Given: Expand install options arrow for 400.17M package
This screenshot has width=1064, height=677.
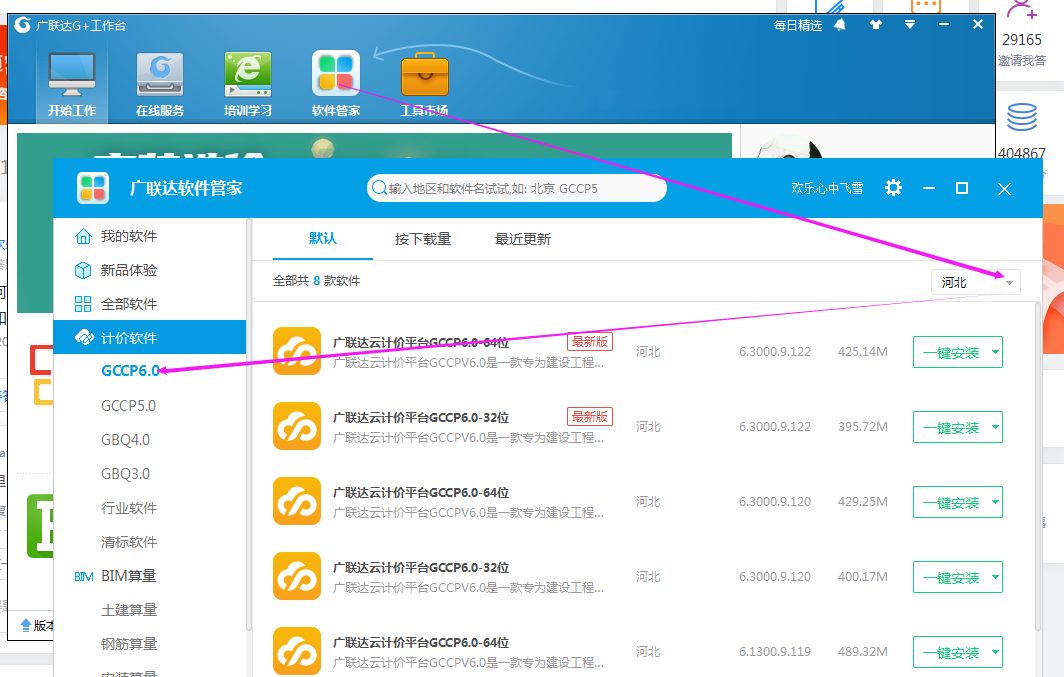Looking at the screenshot, I should pyautogui.click(x=995, y=577).
